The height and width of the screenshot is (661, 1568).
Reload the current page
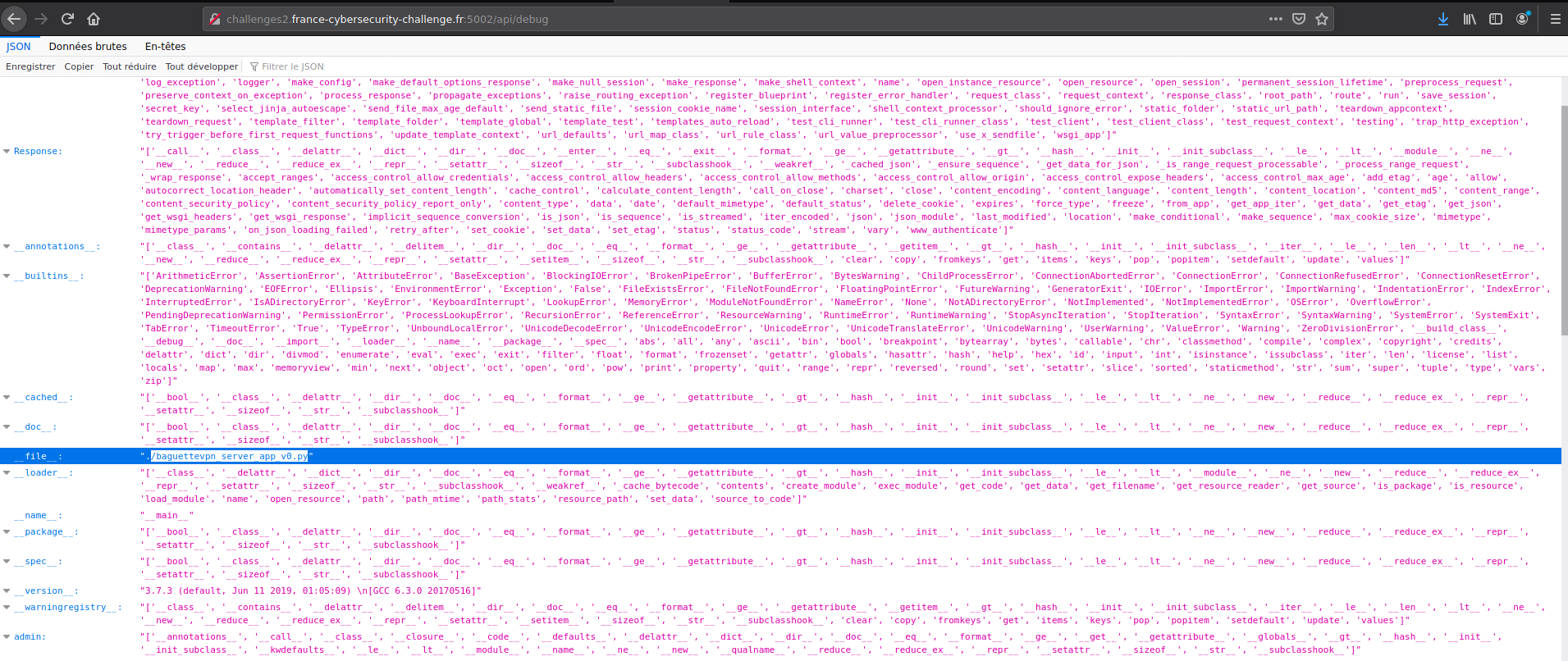67,19
